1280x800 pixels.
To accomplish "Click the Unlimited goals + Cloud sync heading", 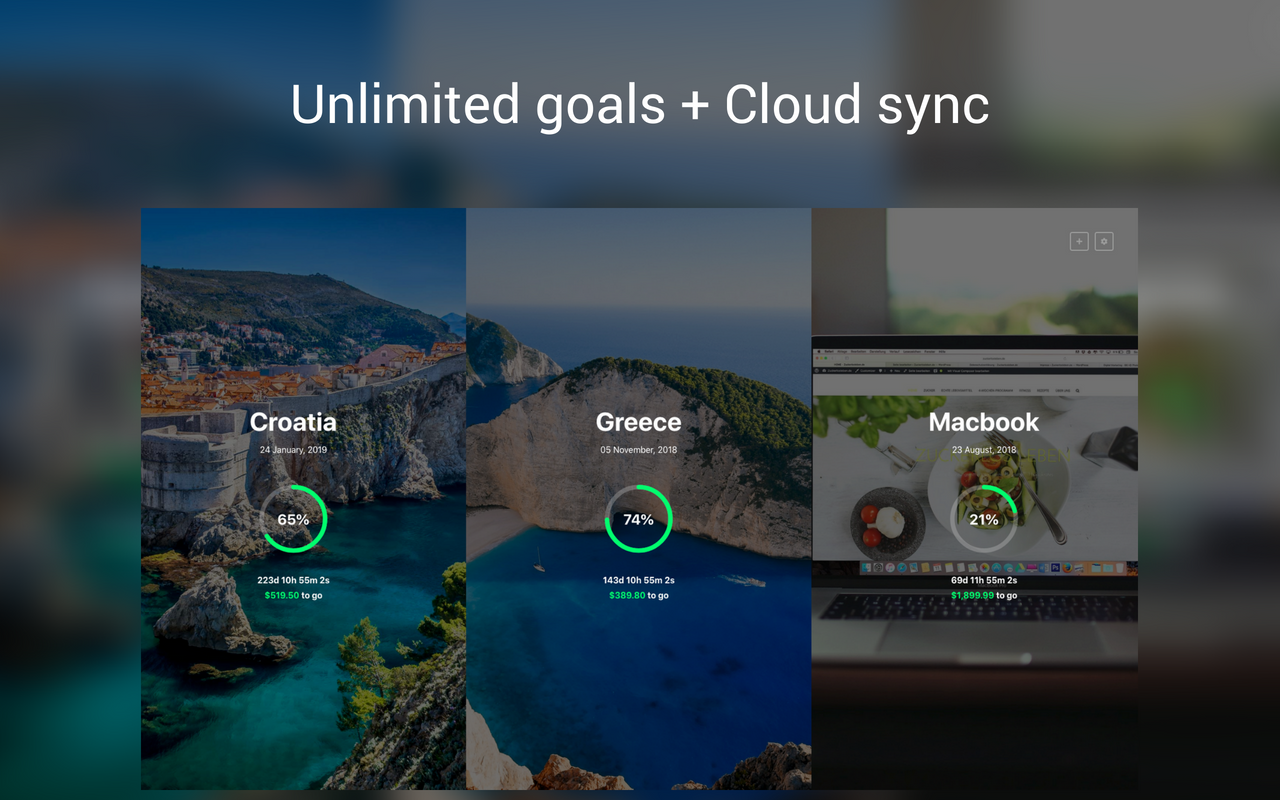I will pyautogui.click(x=640, y=105).
